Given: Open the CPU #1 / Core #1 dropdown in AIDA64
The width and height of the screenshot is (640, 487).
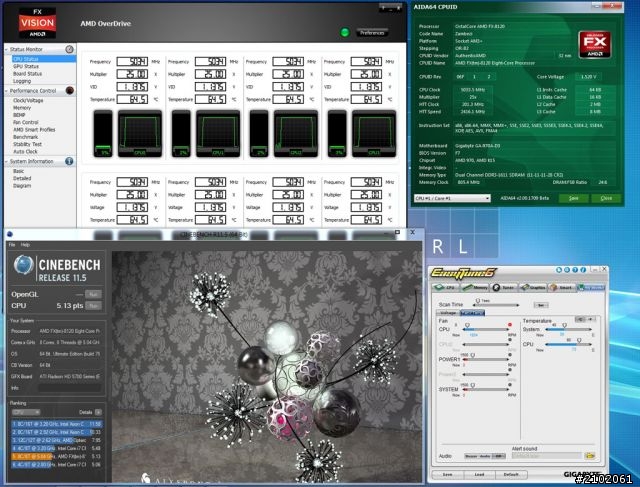Looking at the screenshot, I should pyautogui.click(x=452, y=198).
